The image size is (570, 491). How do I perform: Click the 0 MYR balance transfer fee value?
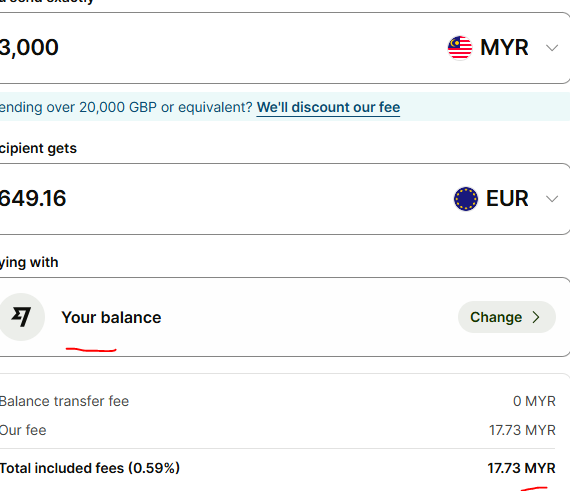click(x=534, y=401)
